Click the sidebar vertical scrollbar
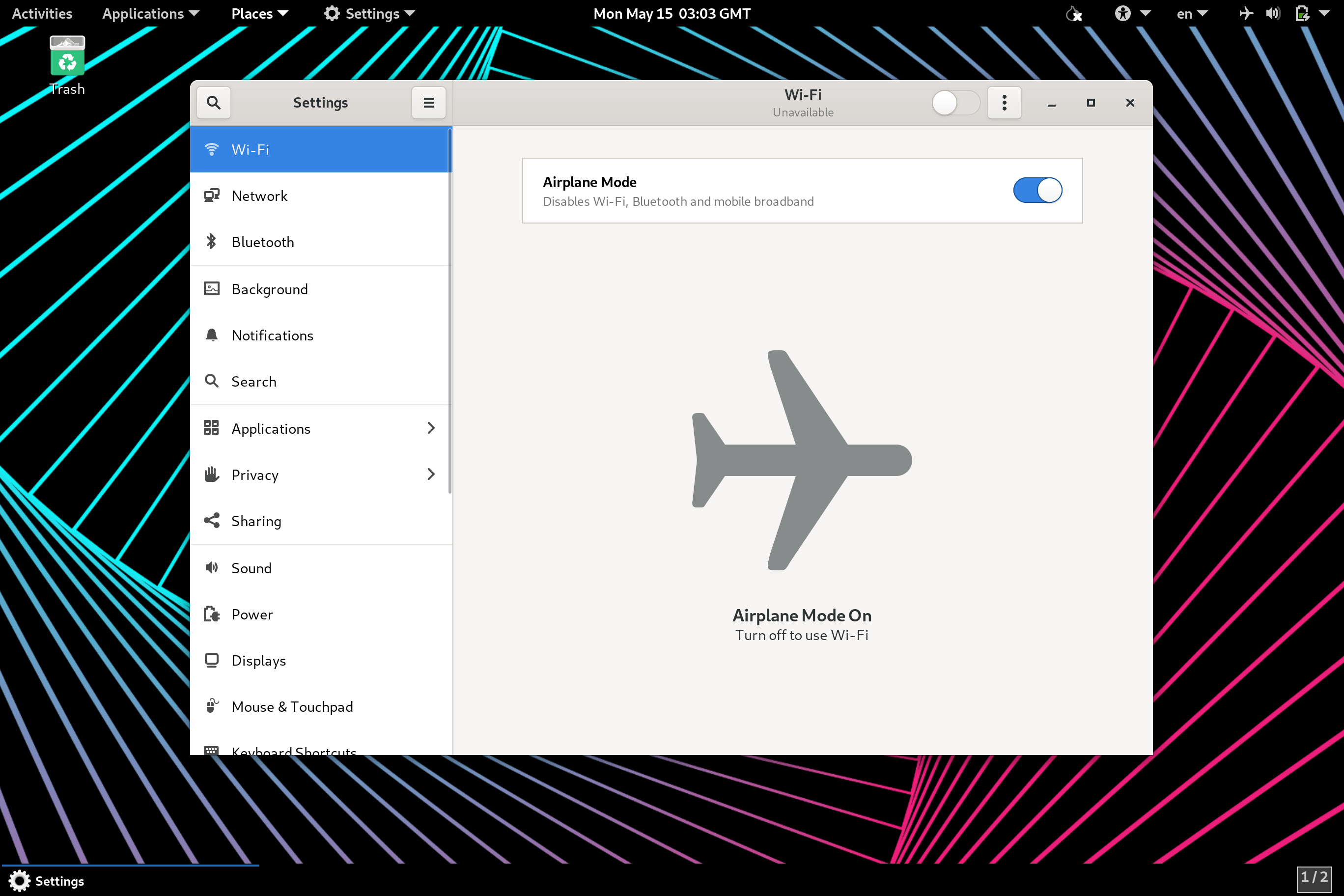The height and width of the screenshot is (896, 1344). click(x=449, y=311)
